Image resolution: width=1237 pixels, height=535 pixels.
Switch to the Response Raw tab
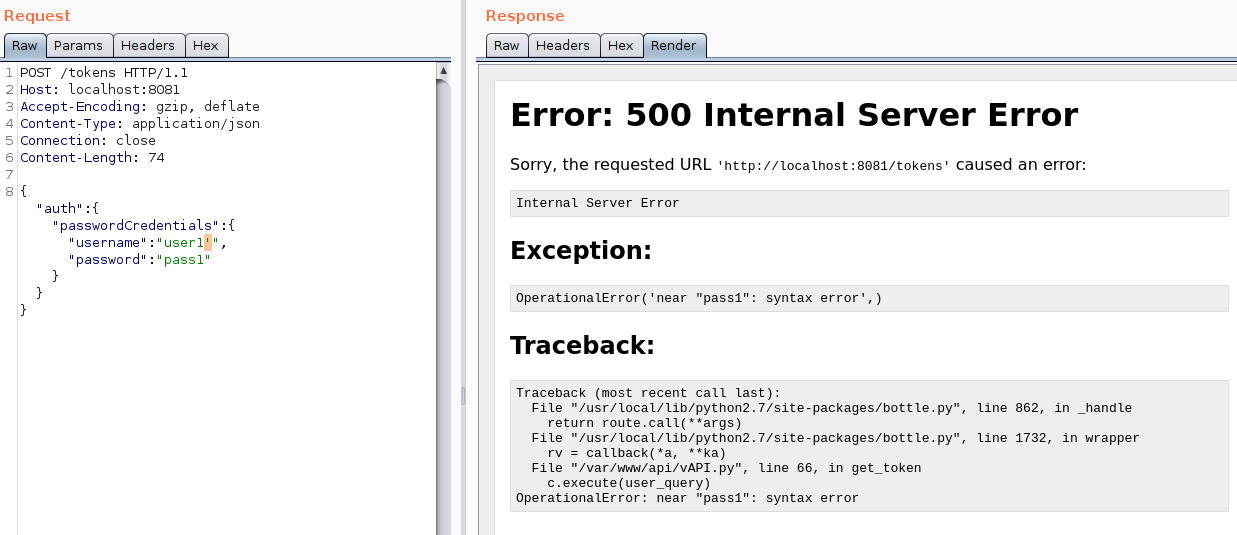point(506,46)
